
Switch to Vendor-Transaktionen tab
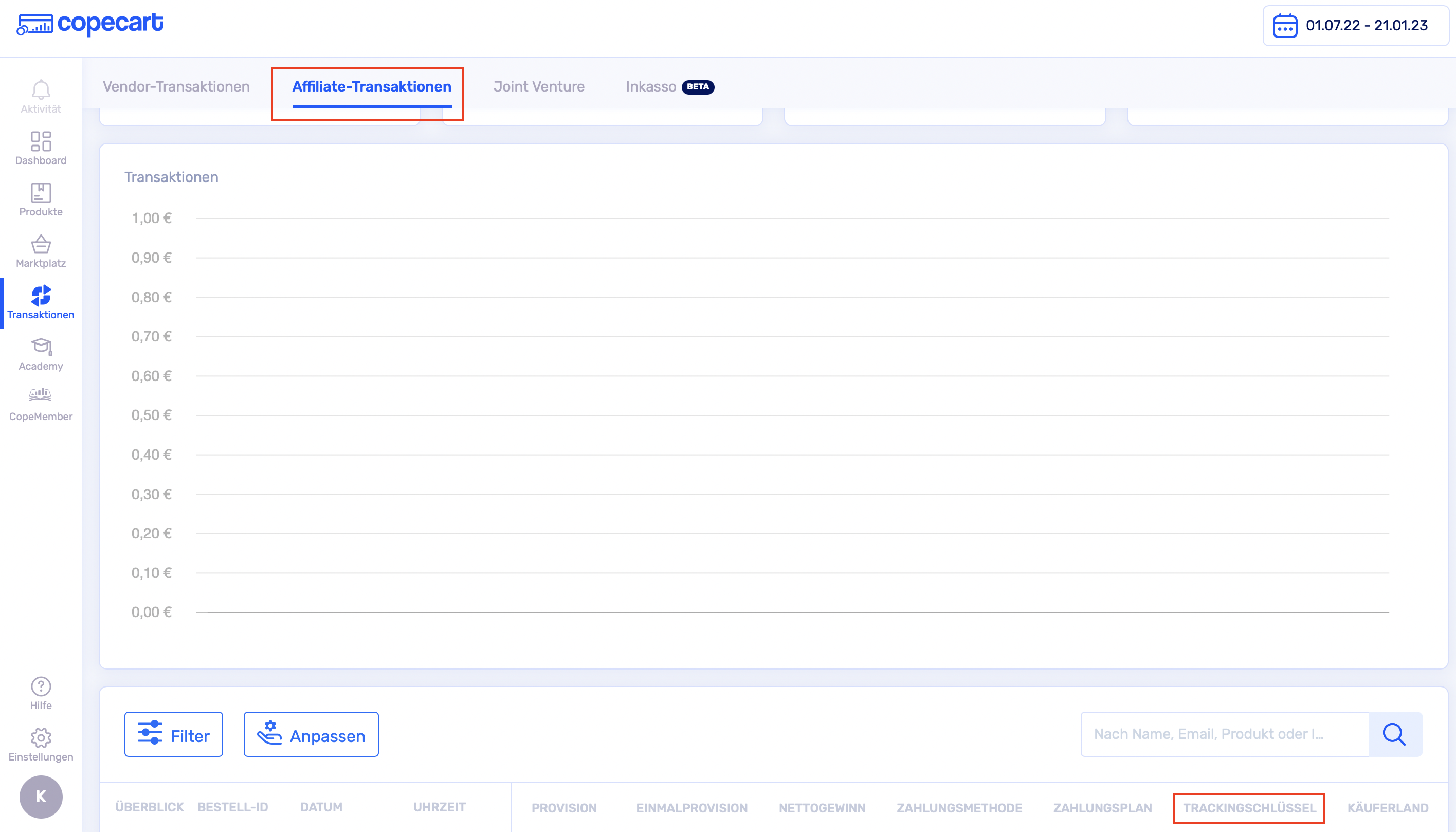[176, 86]
